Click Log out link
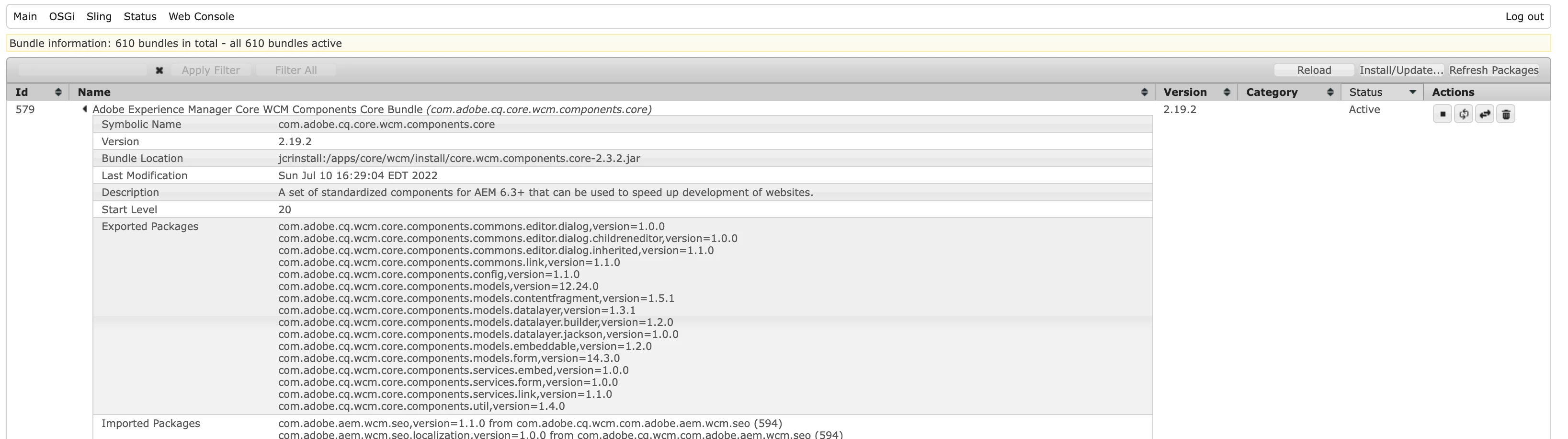 (x=1525, y=16)
